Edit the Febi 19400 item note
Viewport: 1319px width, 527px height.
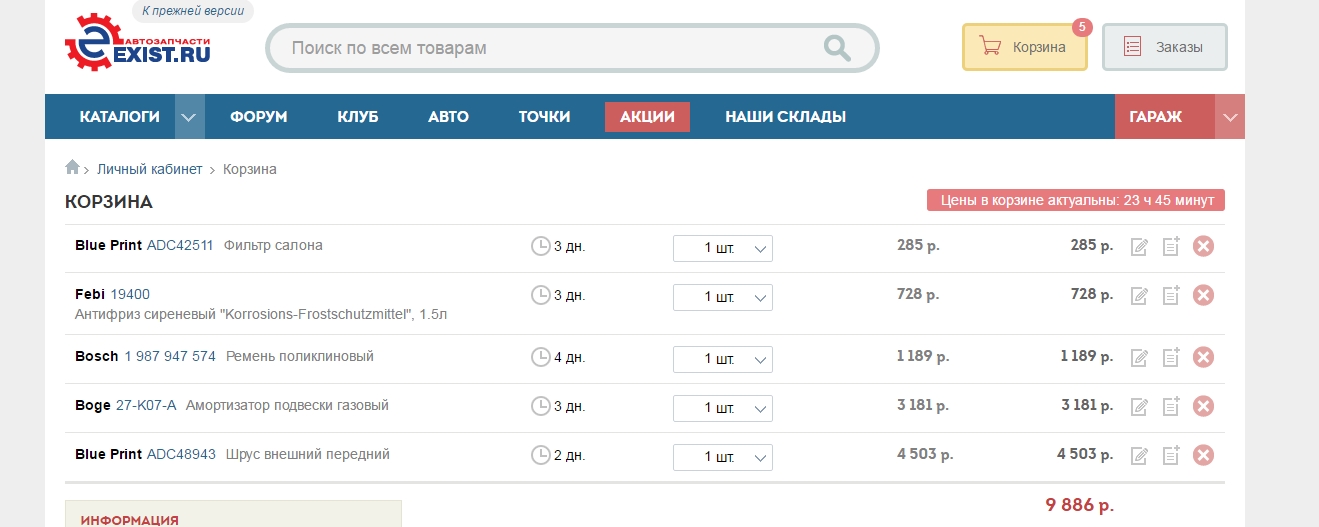pos(1138,296)
